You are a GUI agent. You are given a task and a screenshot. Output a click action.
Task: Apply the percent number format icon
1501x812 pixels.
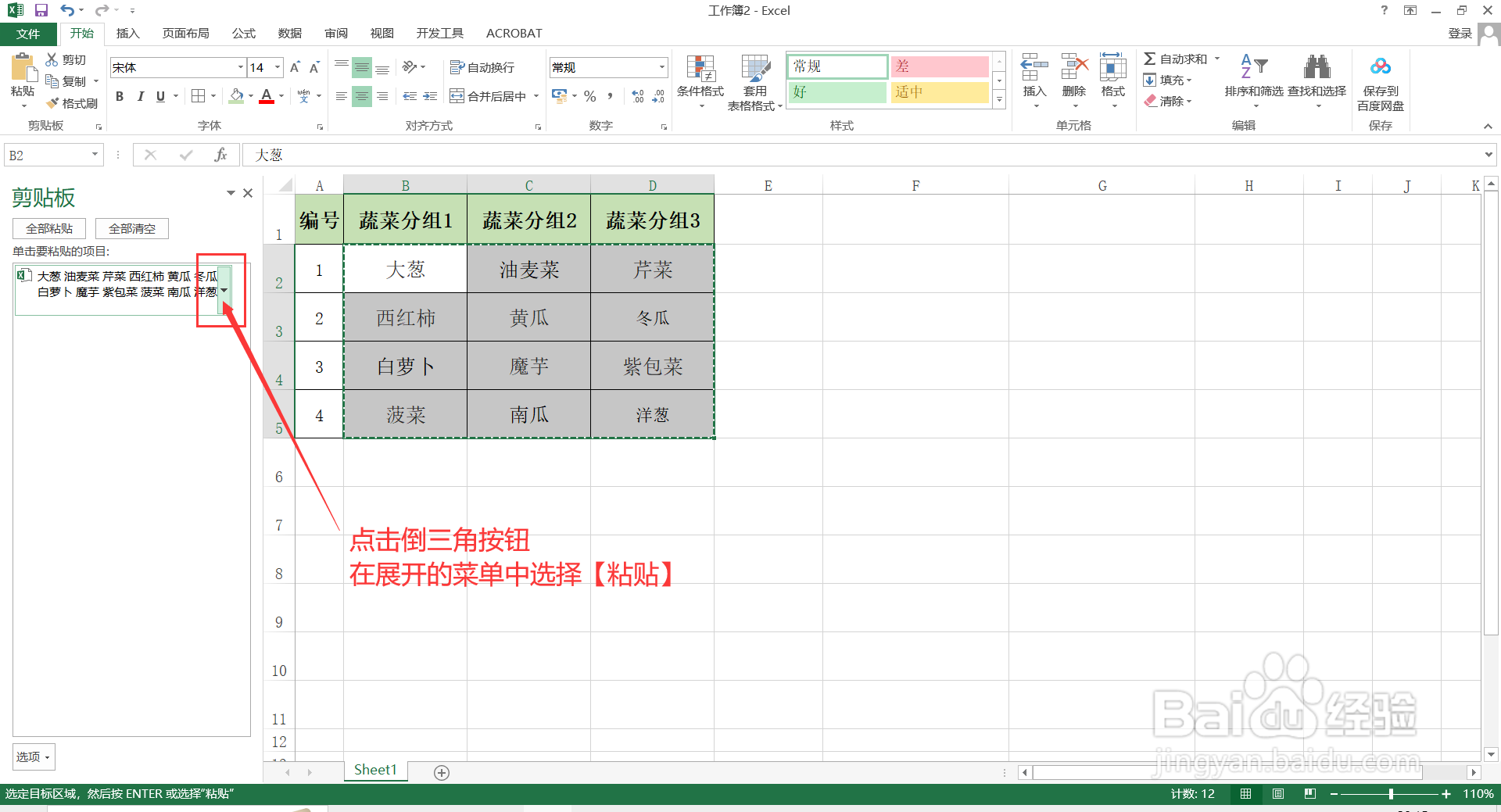click(x=590, y=95)
